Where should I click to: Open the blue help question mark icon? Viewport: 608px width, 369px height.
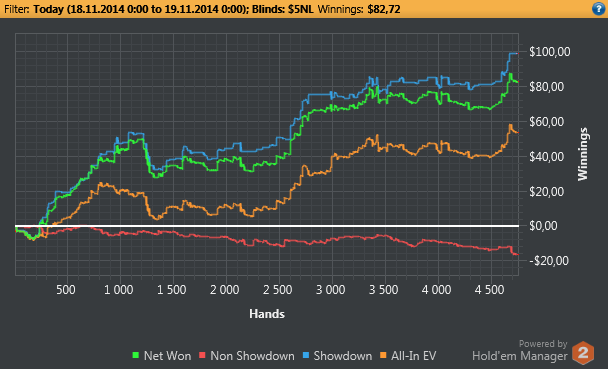(x=598, y=9)
